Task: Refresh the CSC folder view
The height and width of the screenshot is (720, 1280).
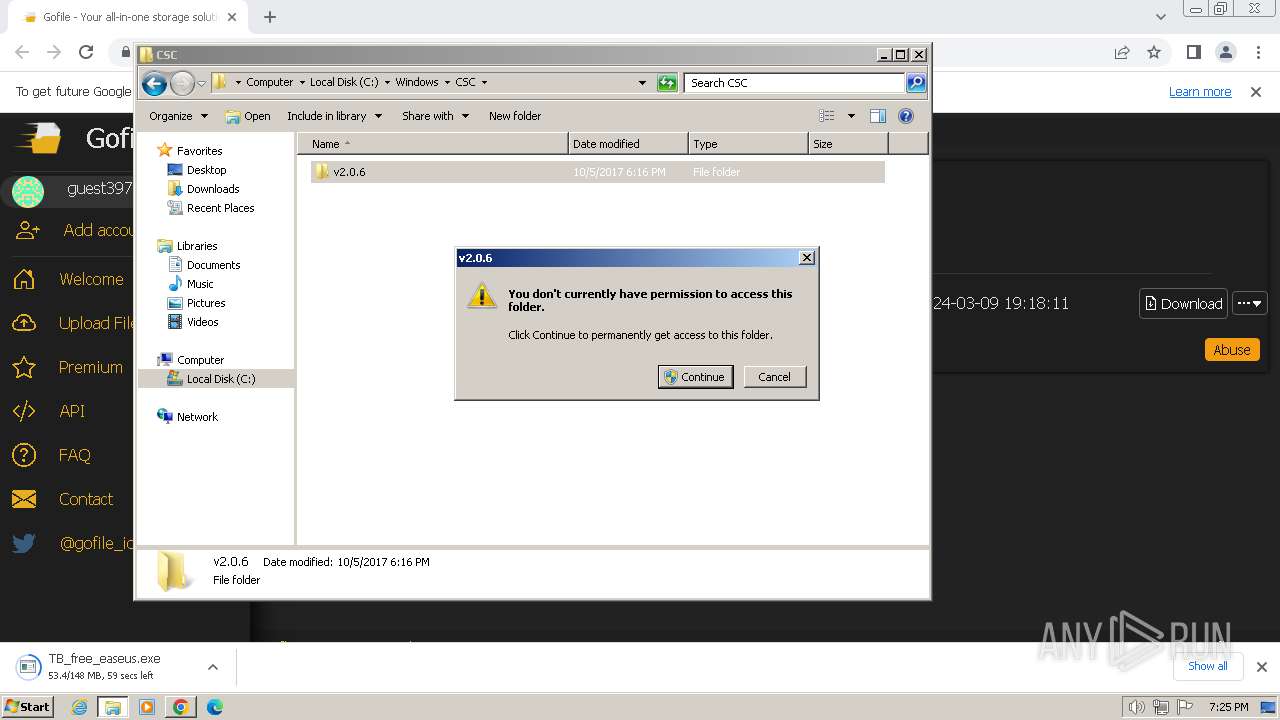Action: (667, 83)
